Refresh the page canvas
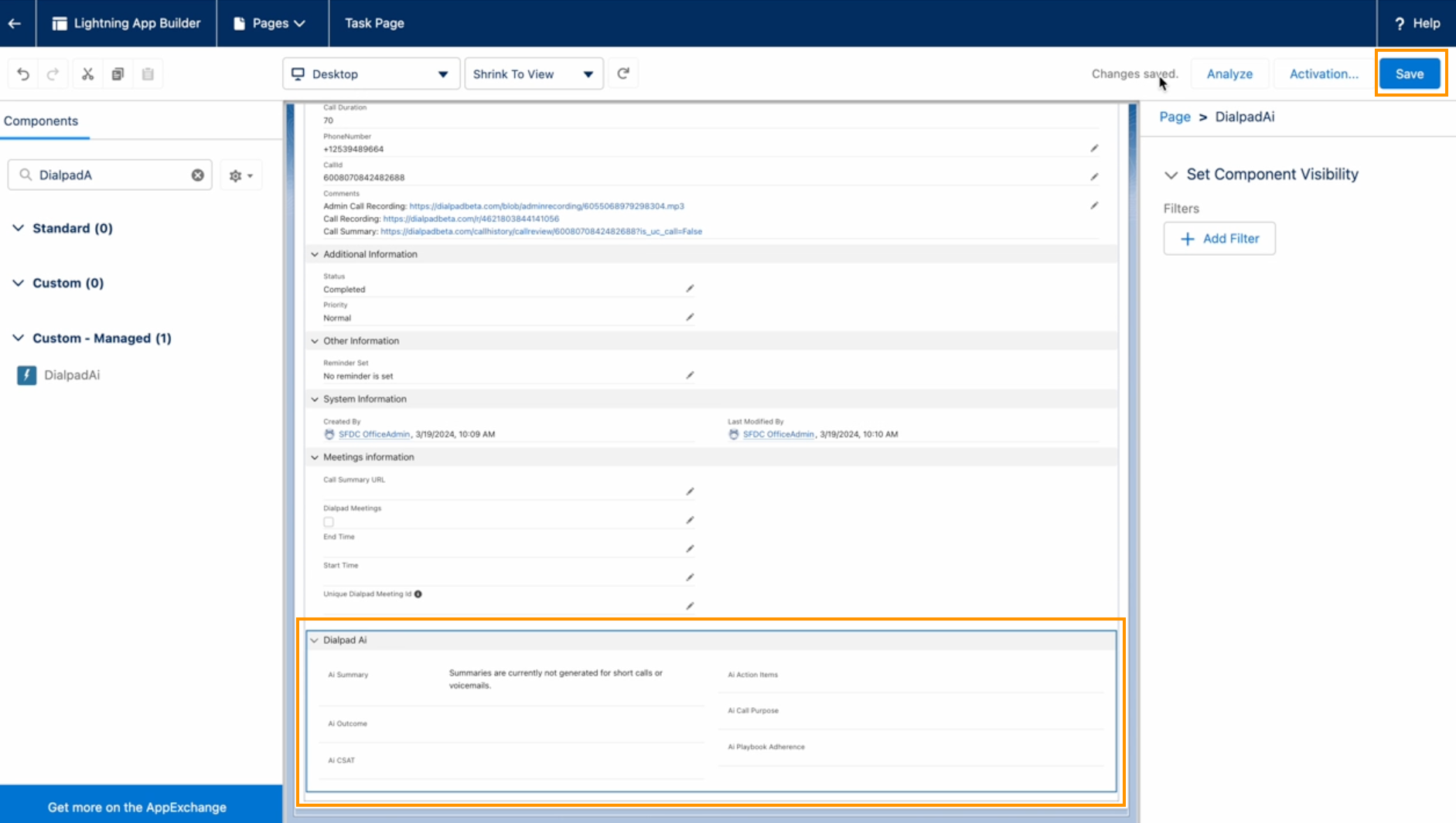Viewport: 1456px width, 823px height. point(623,73)
